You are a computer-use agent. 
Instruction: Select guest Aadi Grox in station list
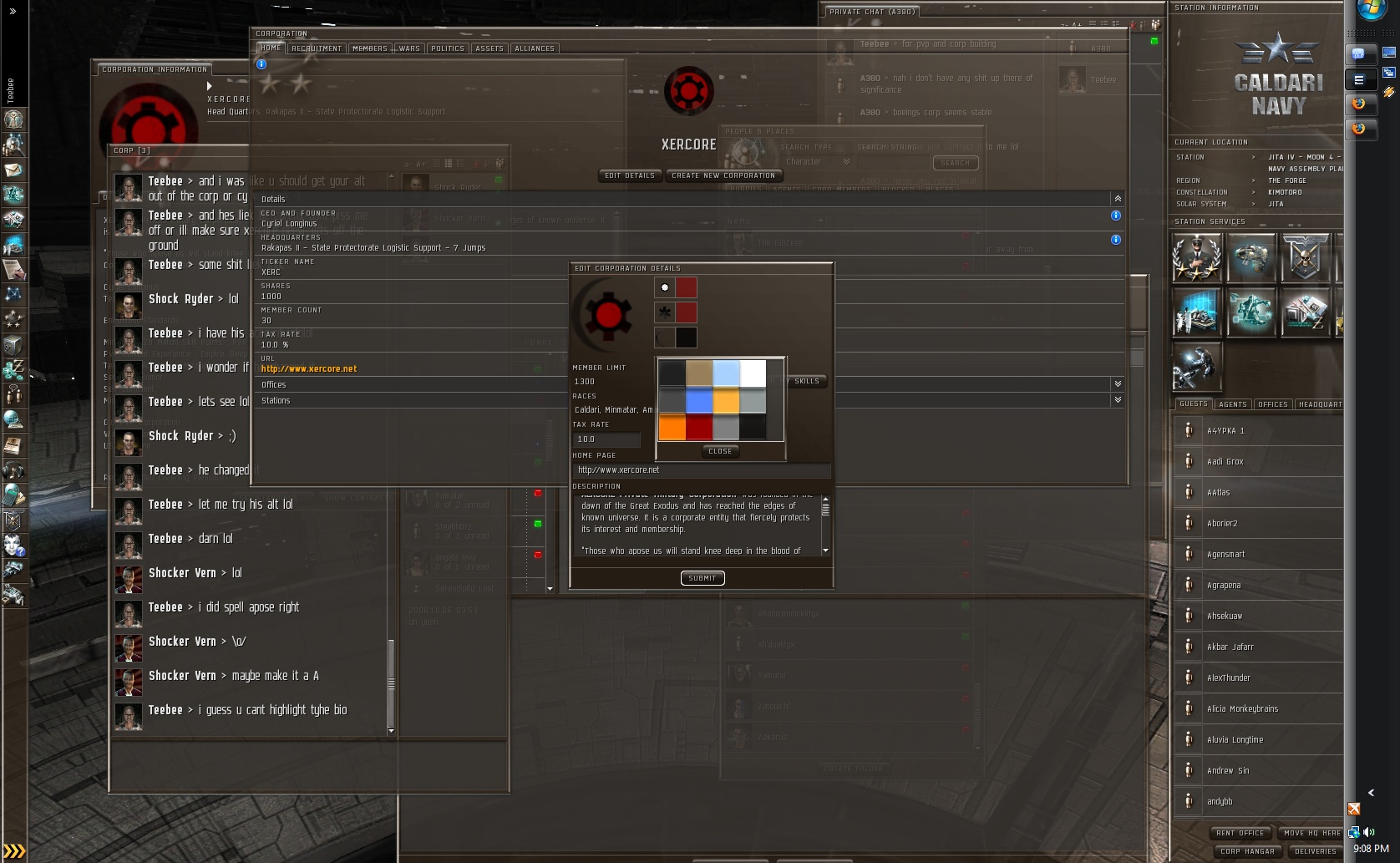pos(1259,462)
